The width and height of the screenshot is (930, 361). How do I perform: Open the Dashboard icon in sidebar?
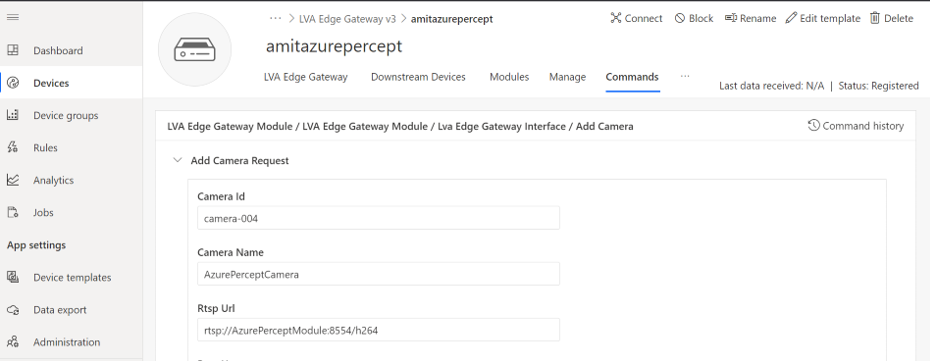tap(13, 50)
